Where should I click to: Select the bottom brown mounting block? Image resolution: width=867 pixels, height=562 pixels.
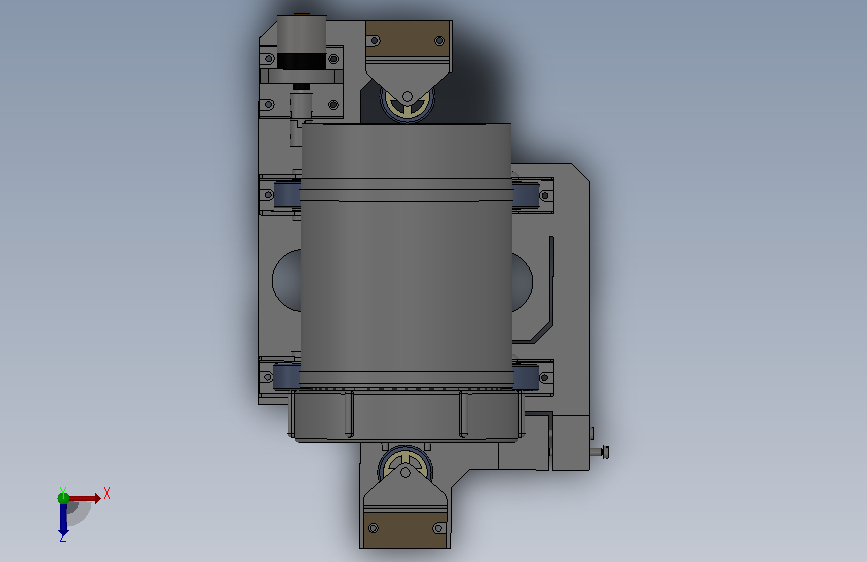405,530
